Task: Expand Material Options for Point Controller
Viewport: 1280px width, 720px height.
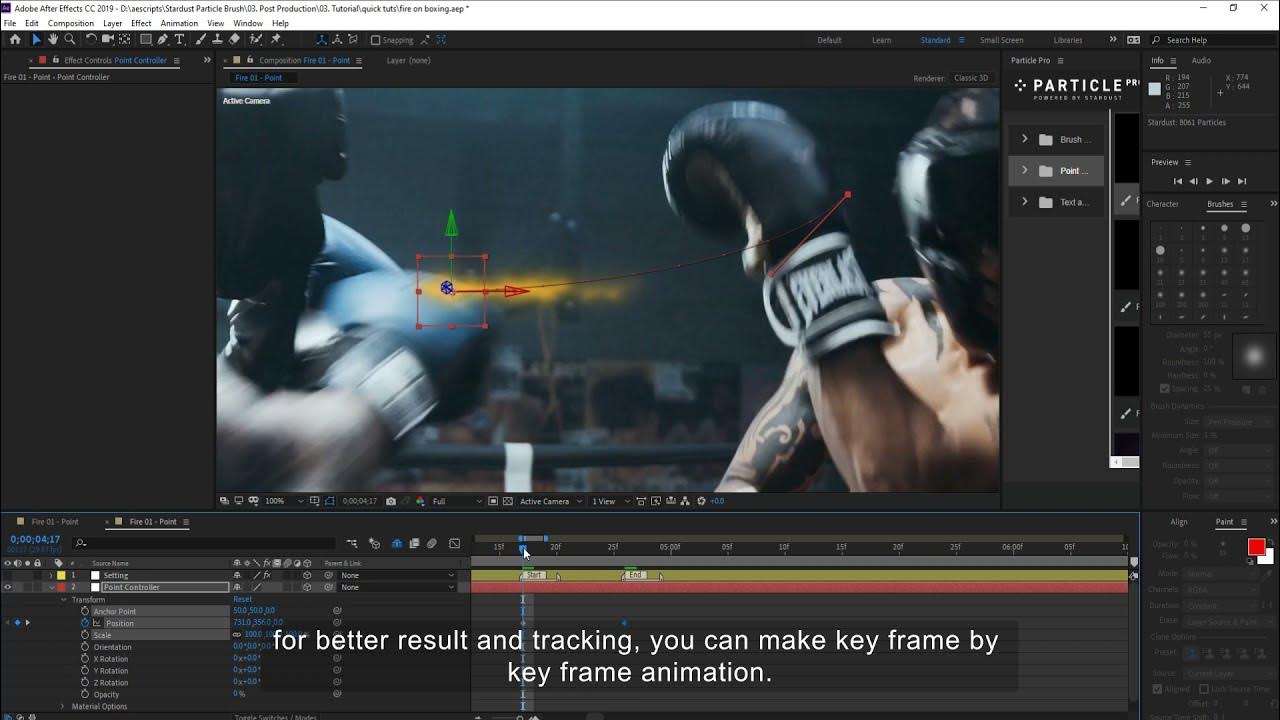Action: coord(62,706)
